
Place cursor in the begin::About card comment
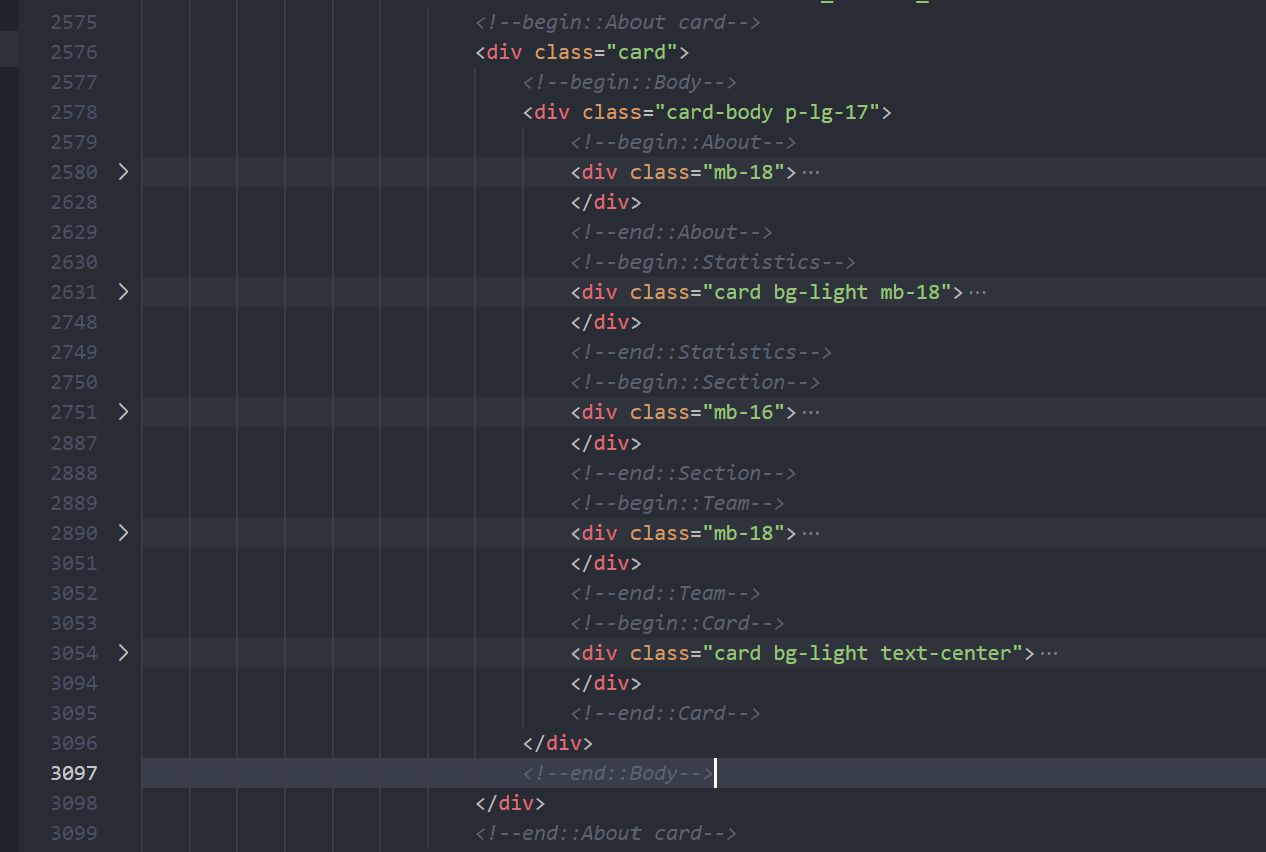(618, 22)
